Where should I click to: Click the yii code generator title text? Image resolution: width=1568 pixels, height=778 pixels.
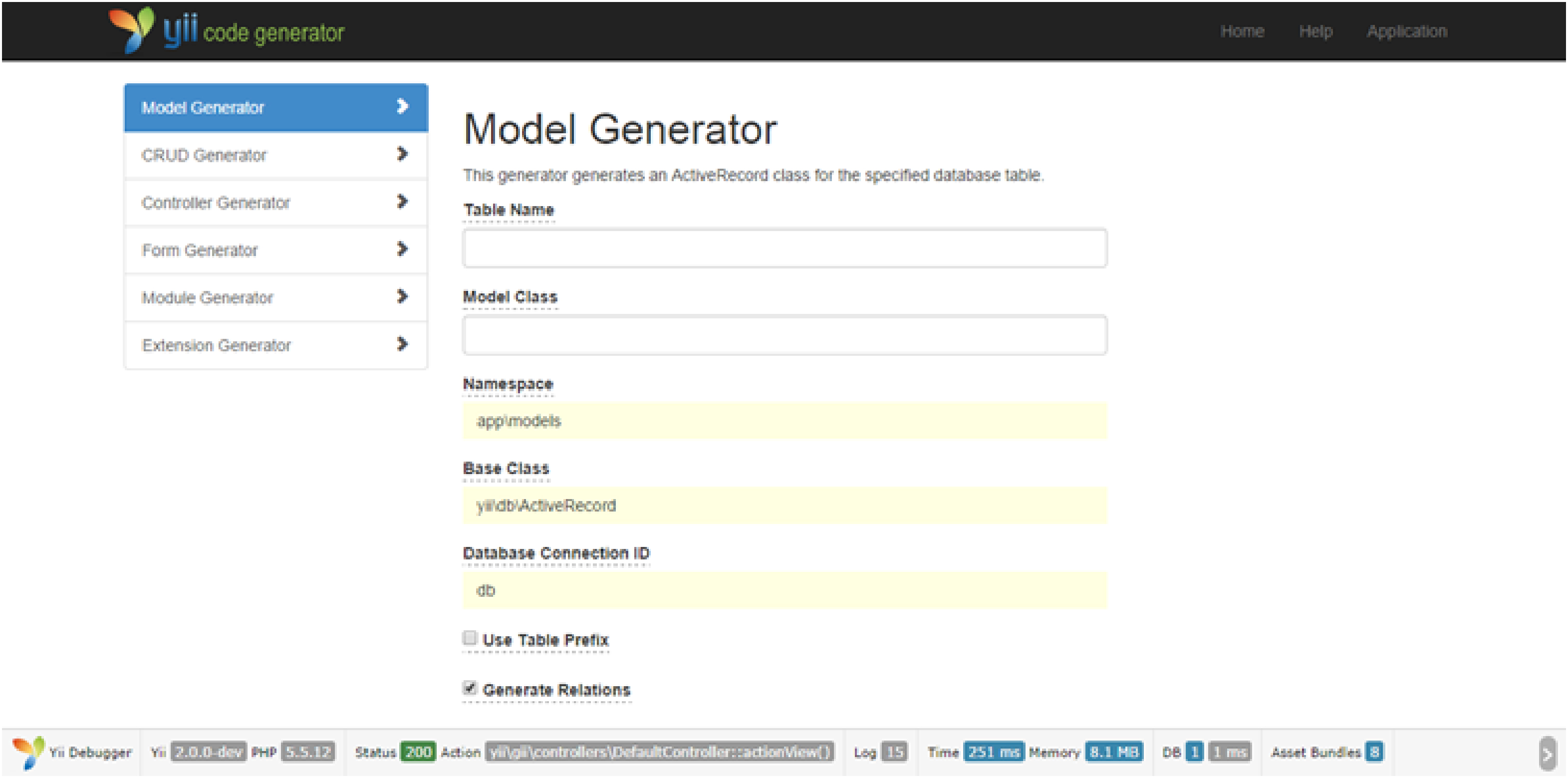254,31
